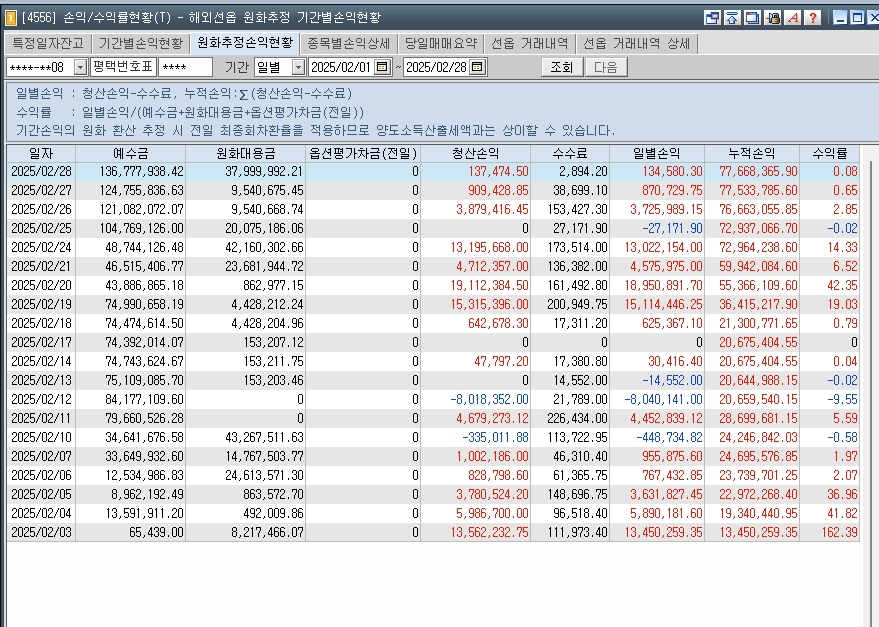This screenshot has height=627, width=879.
Task: Click the end date field 2025/02/28
Action: [436, 67]
